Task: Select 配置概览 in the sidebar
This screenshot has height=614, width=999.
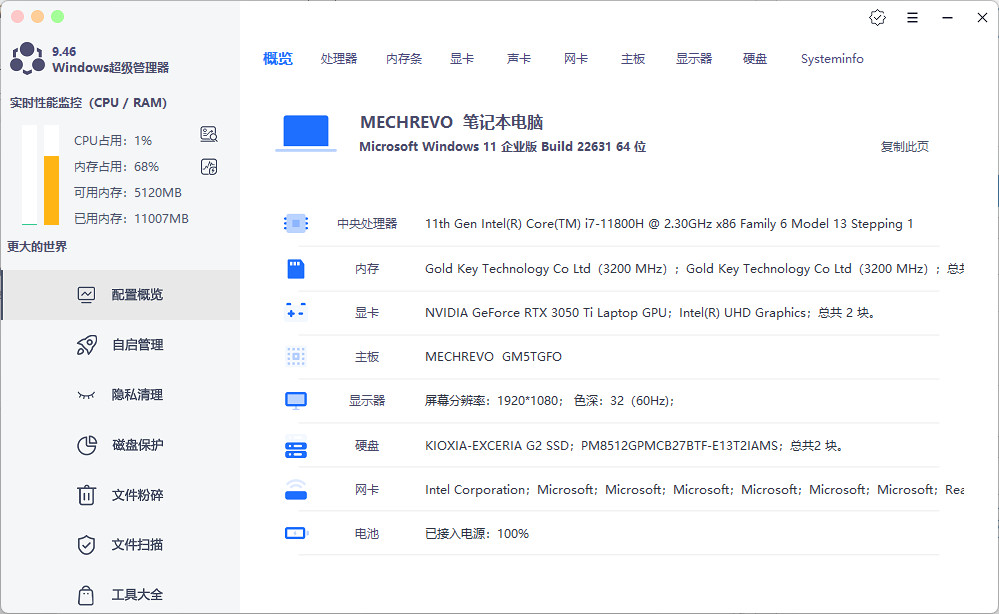Action: 120,294
